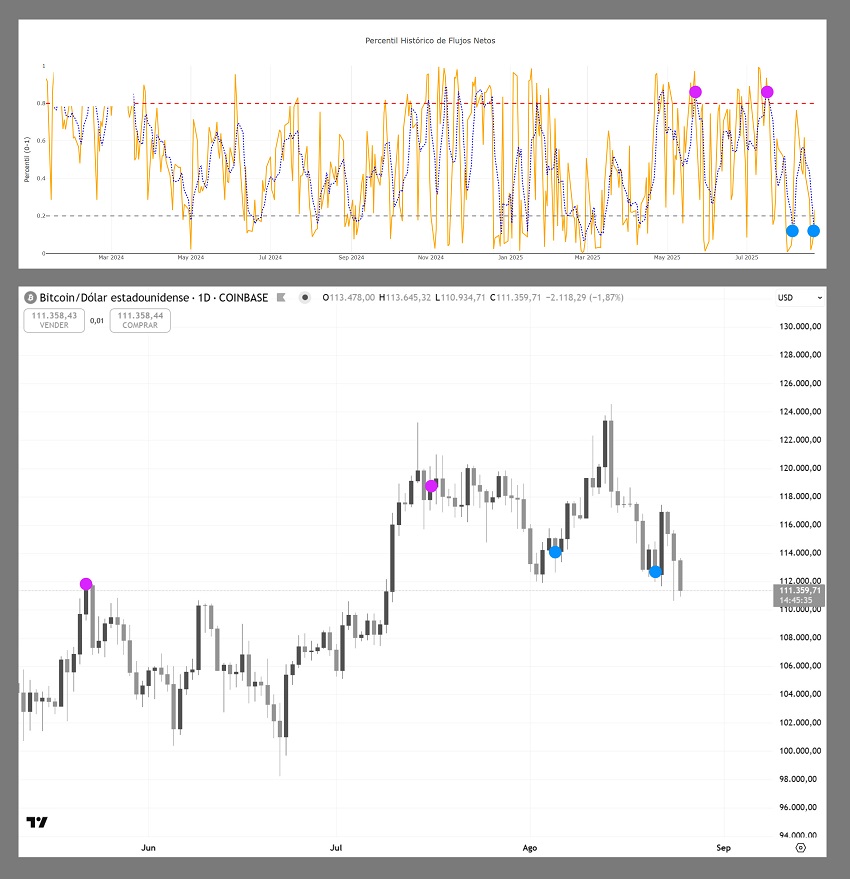Click the 0.8 tick on the percentile axis
Screen dimensions: 850x879
(41, 103)
